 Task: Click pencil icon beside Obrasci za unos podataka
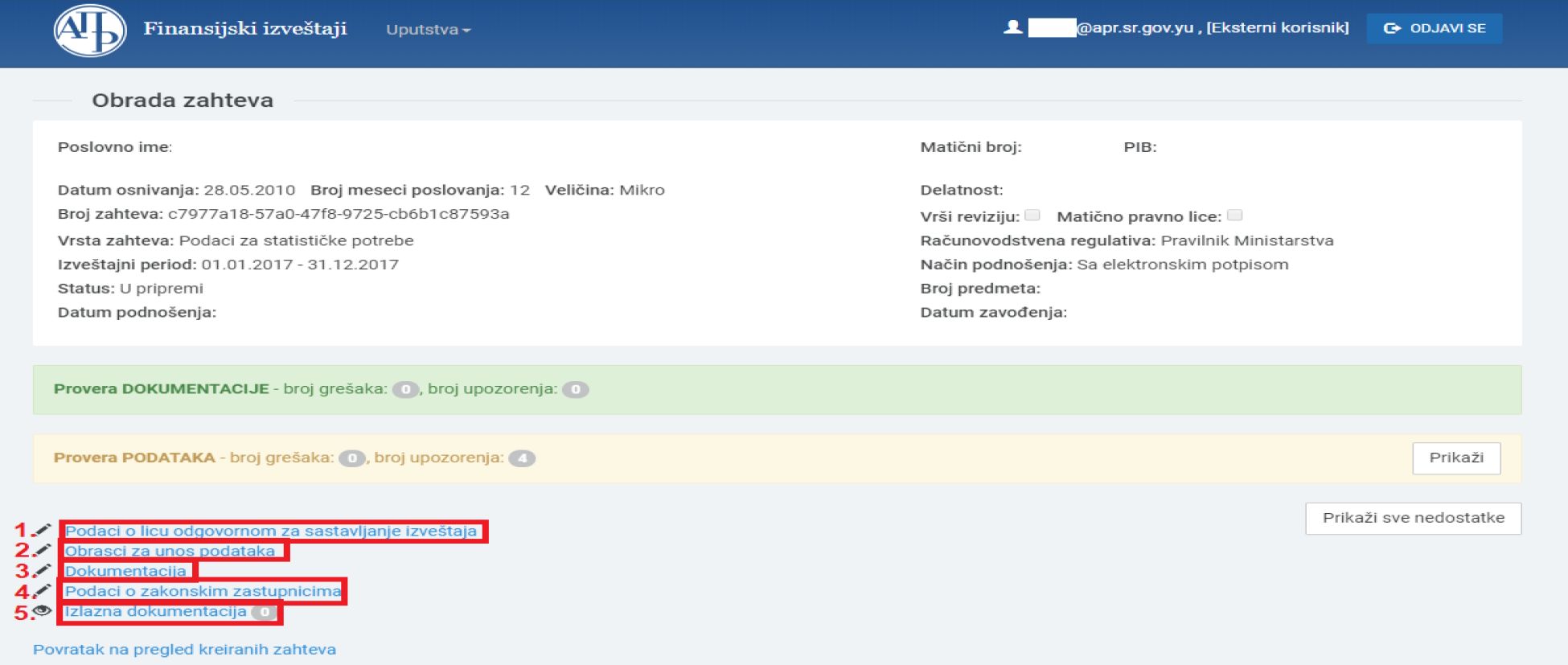click(43, 550)
